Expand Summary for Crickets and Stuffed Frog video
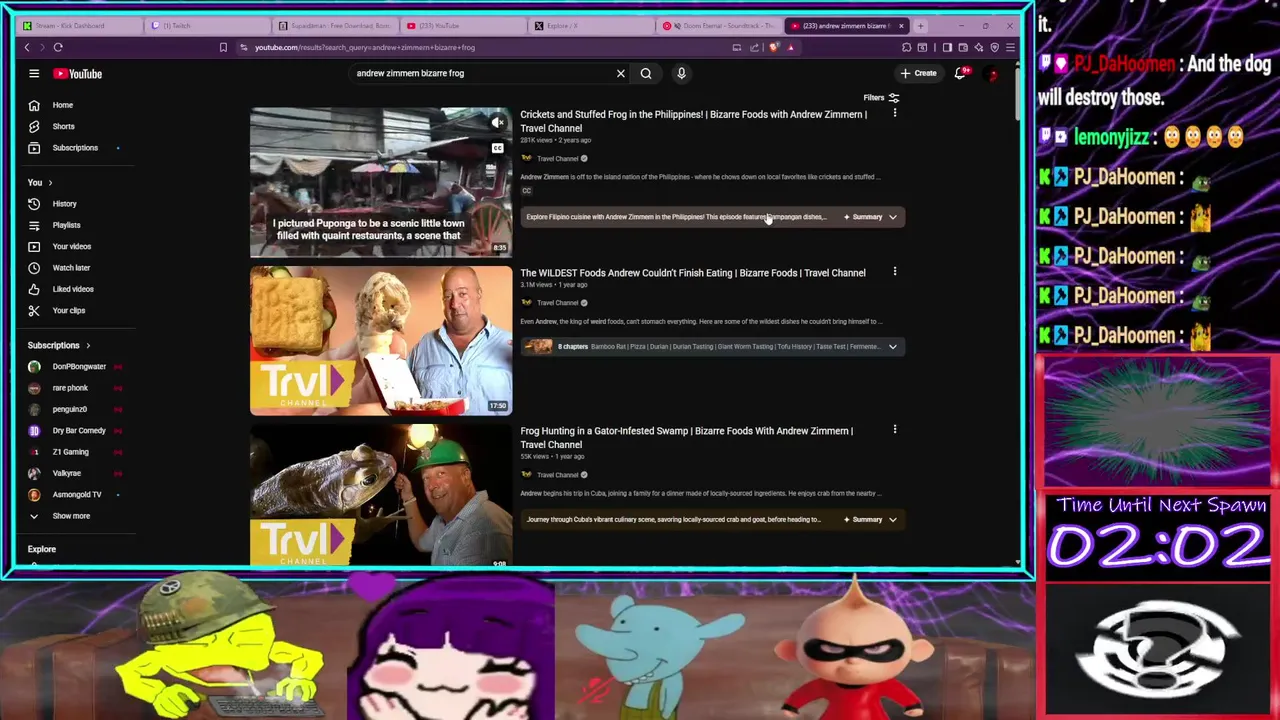1280x720 pixels. [871, 217]
